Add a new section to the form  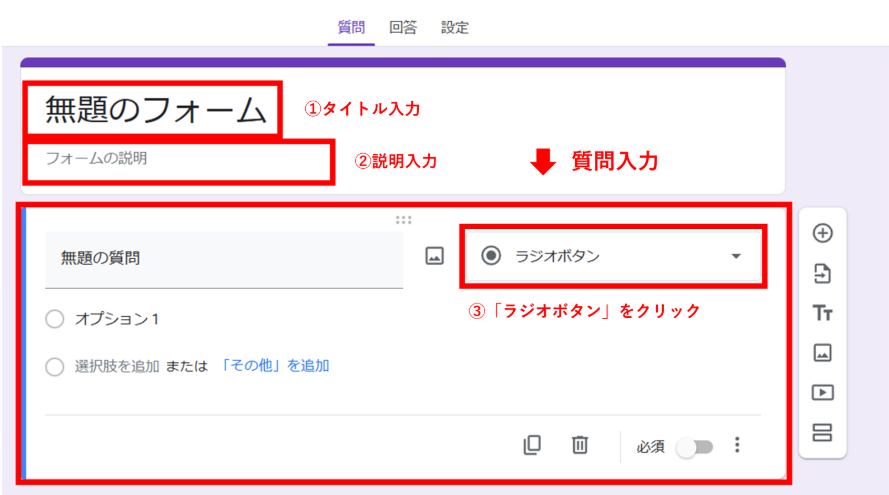[x=822, y=433]
